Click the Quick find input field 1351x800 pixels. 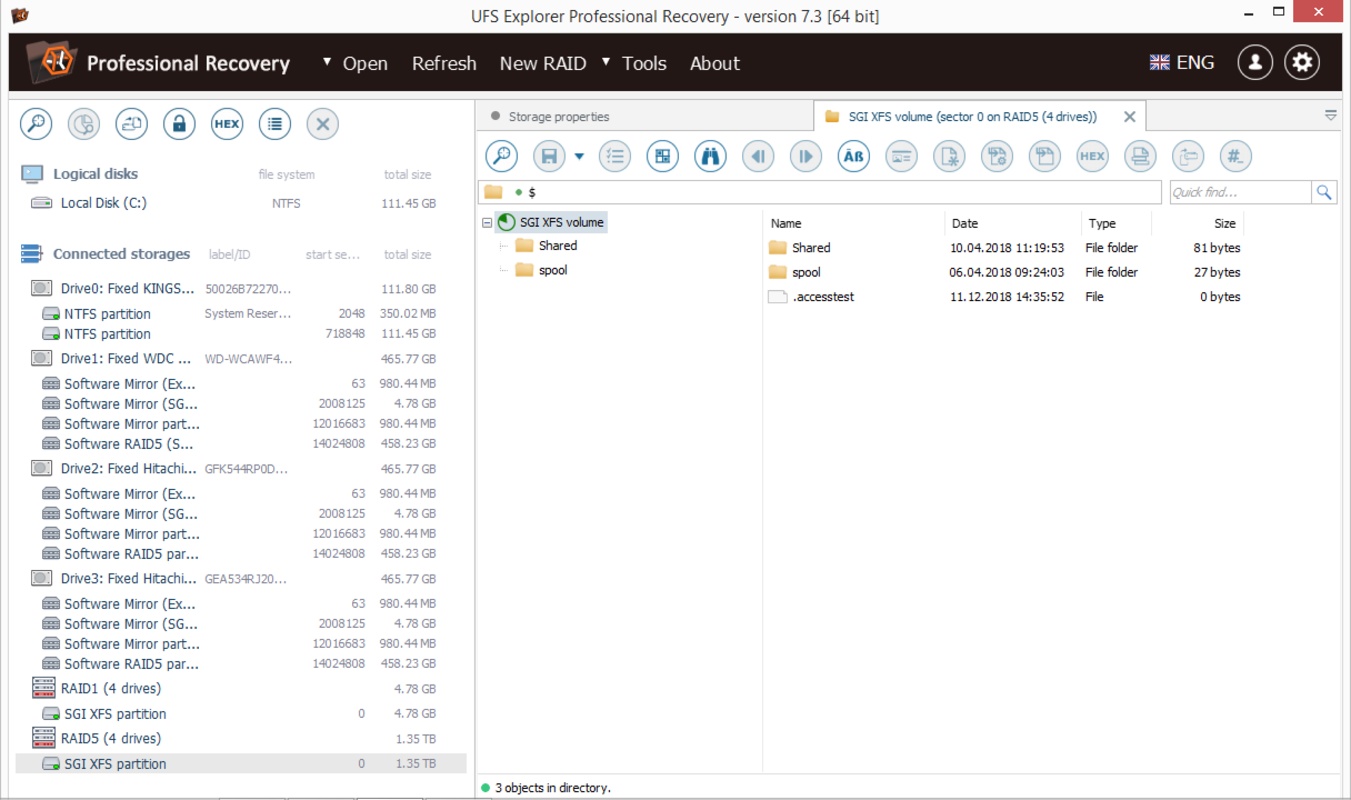(1240, 192)
